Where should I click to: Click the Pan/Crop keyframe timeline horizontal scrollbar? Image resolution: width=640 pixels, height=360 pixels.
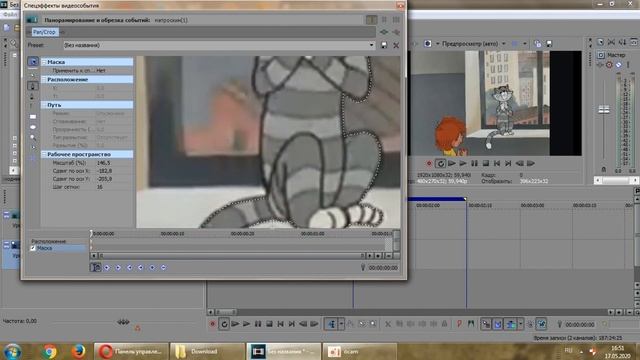click(x=231, y=256)
